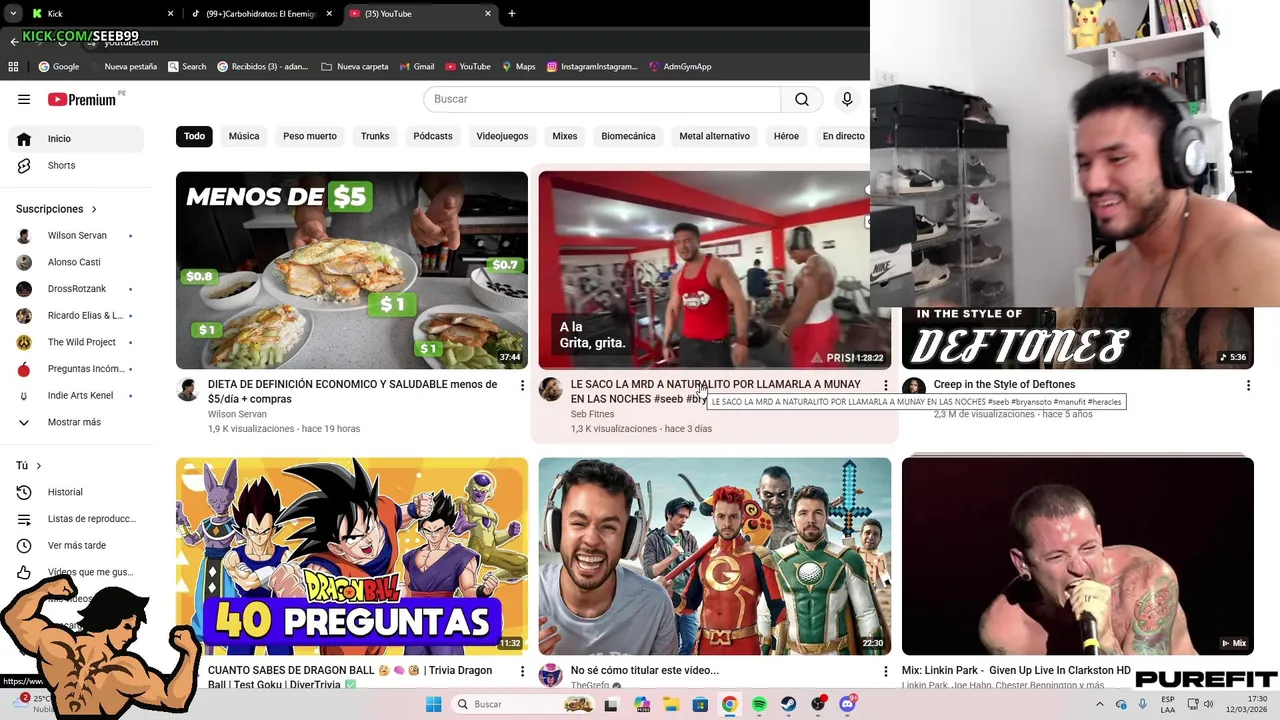The height and width of the screenshot is (720, 1280).
Task: Open the Linkin Park mix thumbnail
Action: (x=1078, y=556)
